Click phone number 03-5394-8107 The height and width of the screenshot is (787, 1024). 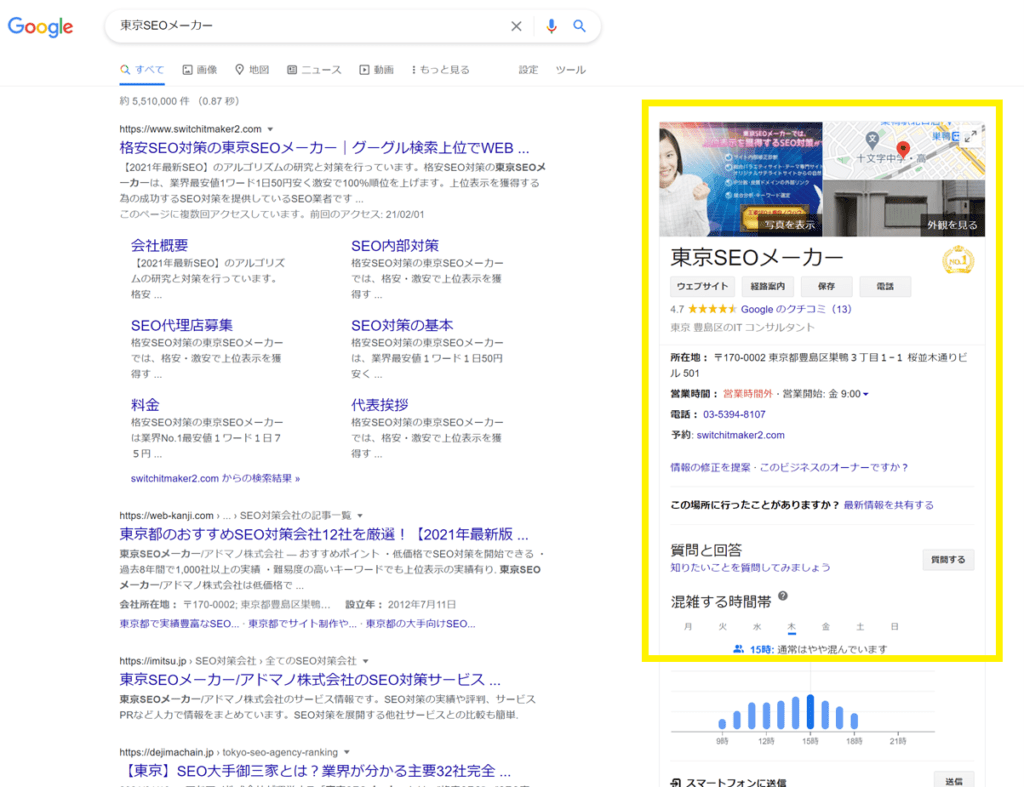[x=734, y=414]
